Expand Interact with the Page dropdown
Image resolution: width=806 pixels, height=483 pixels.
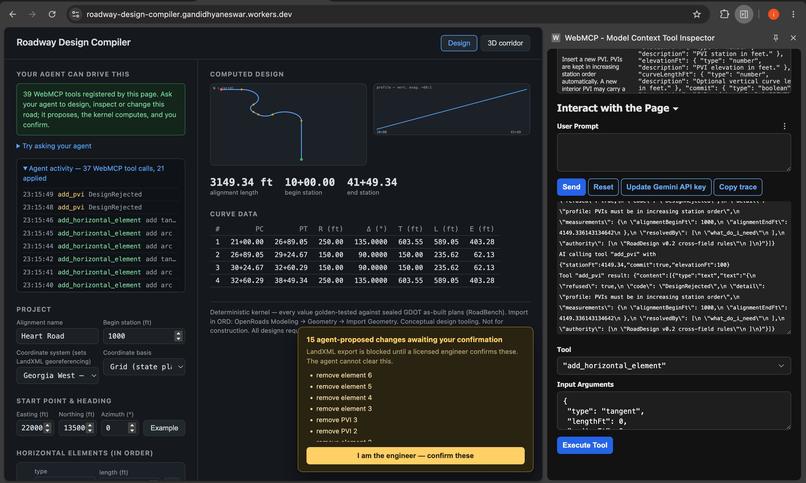pyautogui.click(x=617, y=108)
